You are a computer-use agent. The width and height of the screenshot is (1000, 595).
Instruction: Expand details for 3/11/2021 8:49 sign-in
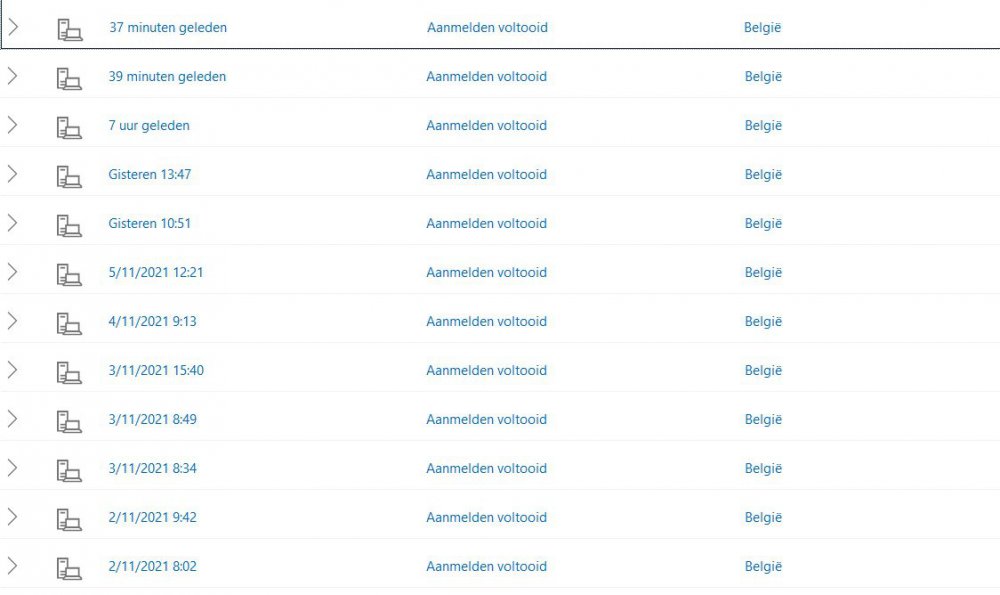click(13, 420)
